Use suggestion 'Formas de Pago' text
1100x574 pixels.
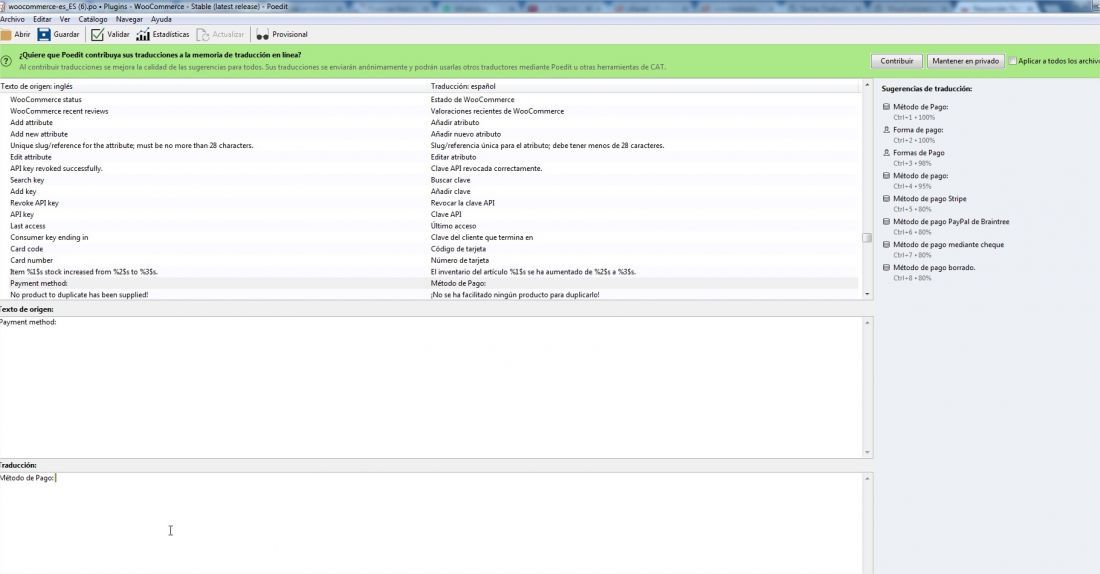coord(919,153)
